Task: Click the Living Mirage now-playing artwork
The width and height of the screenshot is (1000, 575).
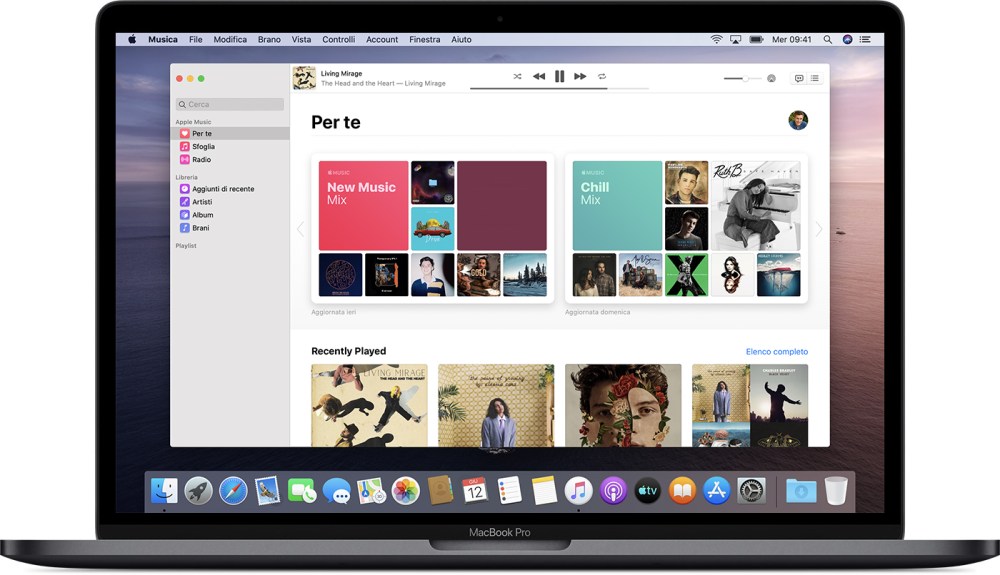Action: (x=304, y=78)
